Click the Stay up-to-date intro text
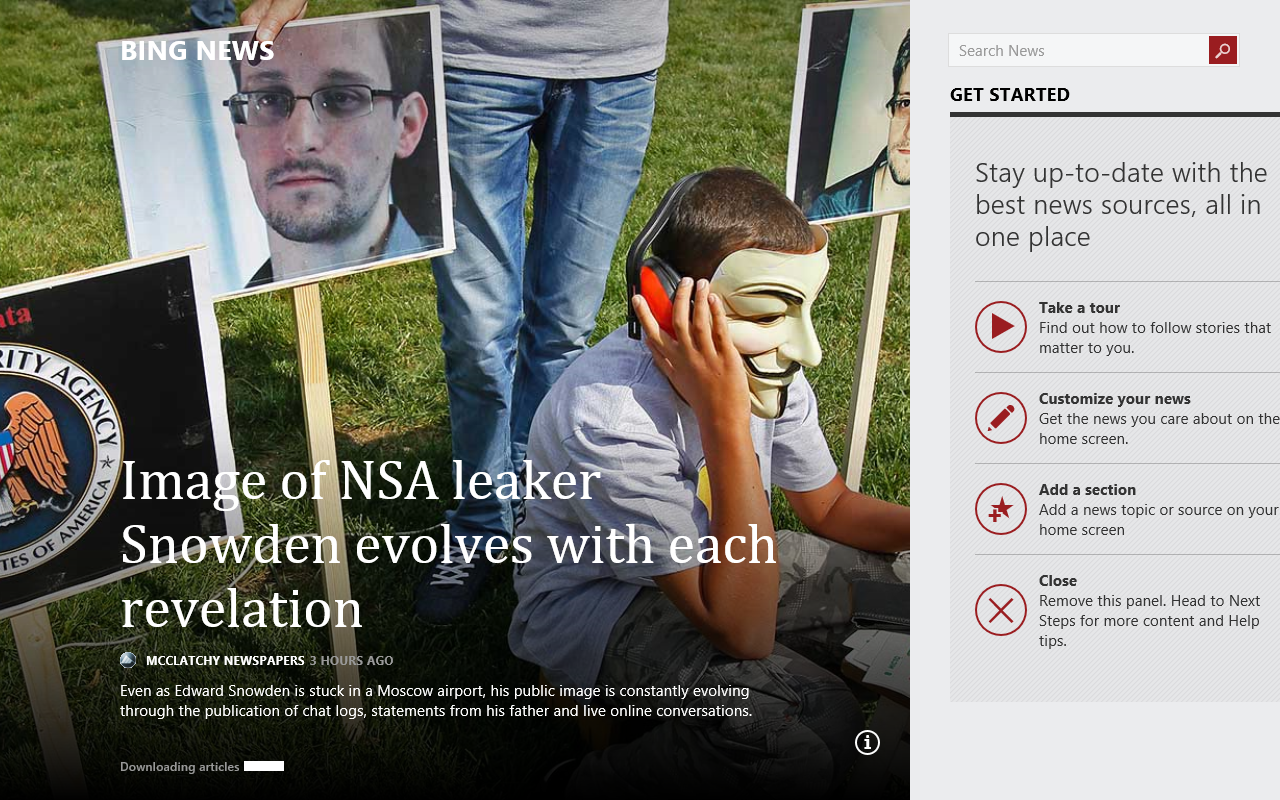 (x=1122, y=205)
